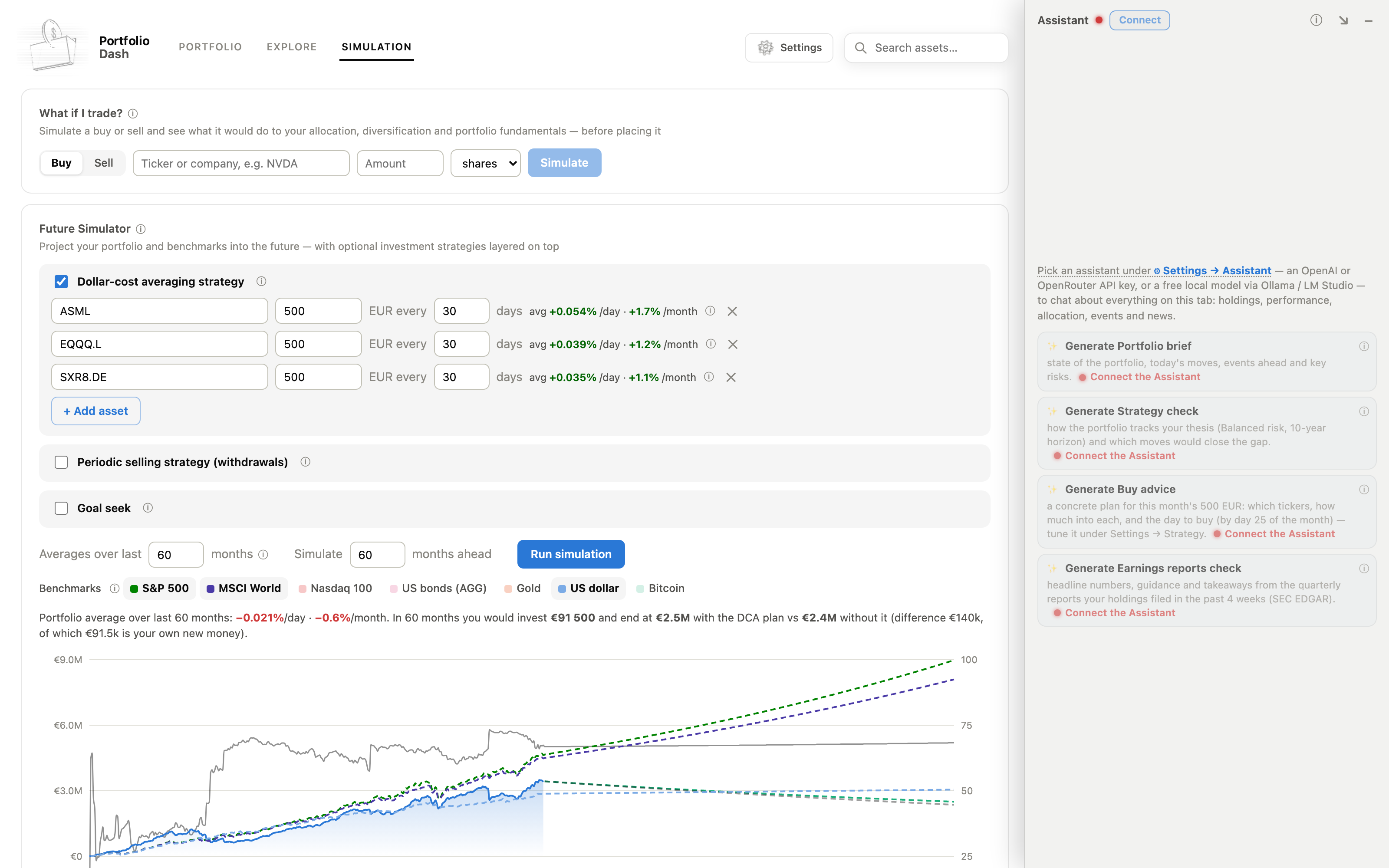The image size is (1389, 868).
Task: Toggle the US dollar benchmark
Action: click(x=588, y=589)
